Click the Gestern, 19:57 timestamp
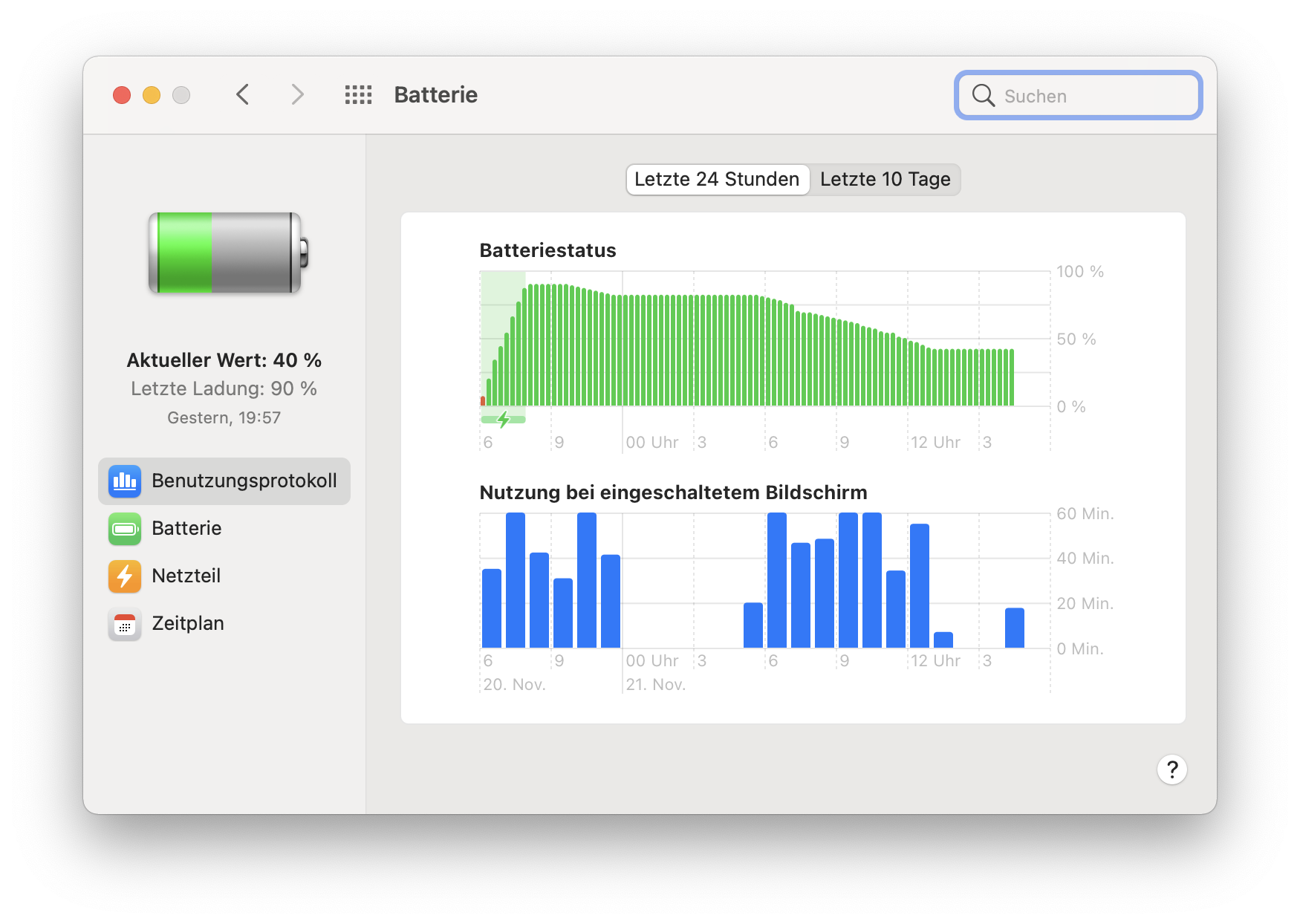The height and width of the screenshot is (924, 1300). [x=224, y=417]
